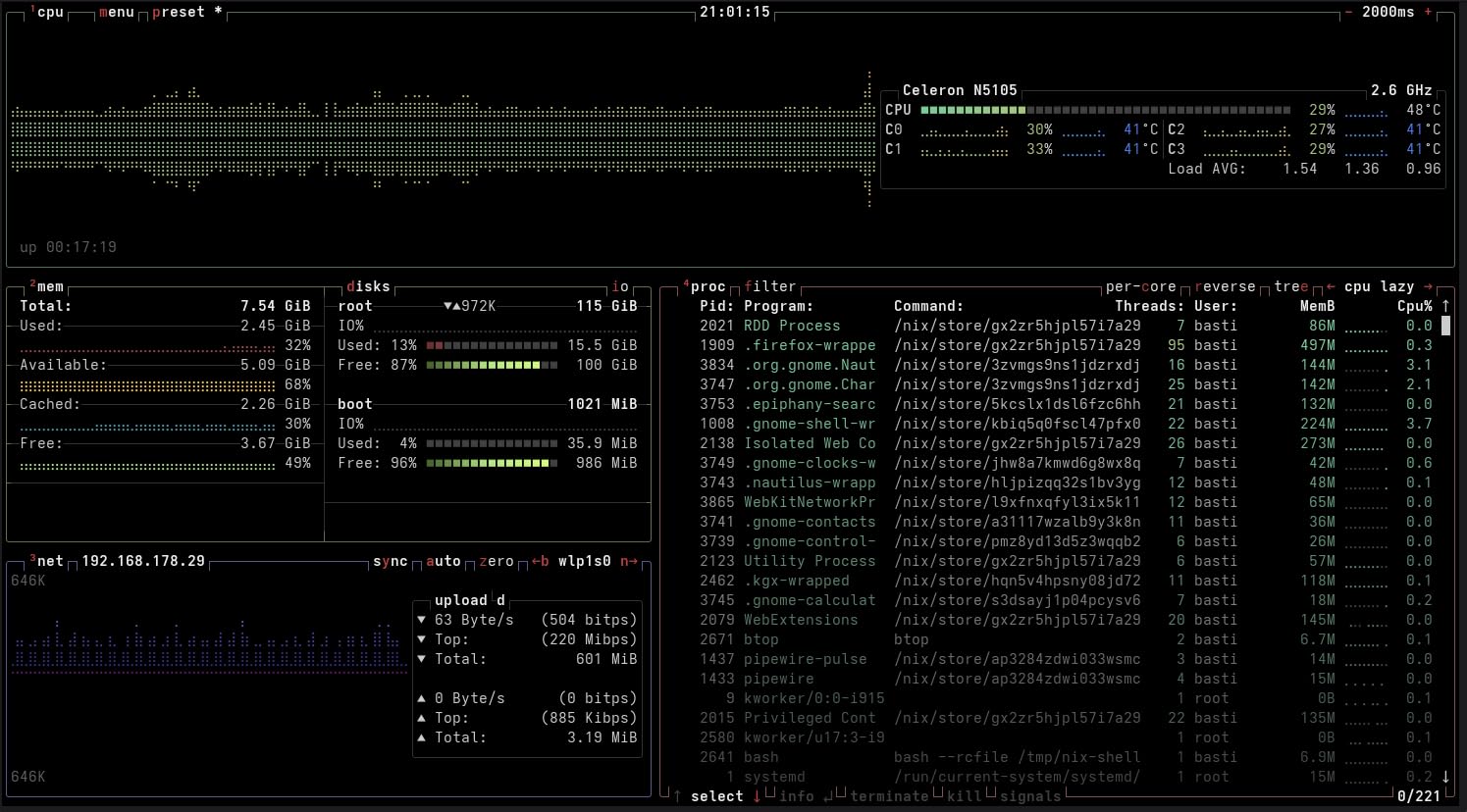Cycle to the next preset

coord(179,12)
